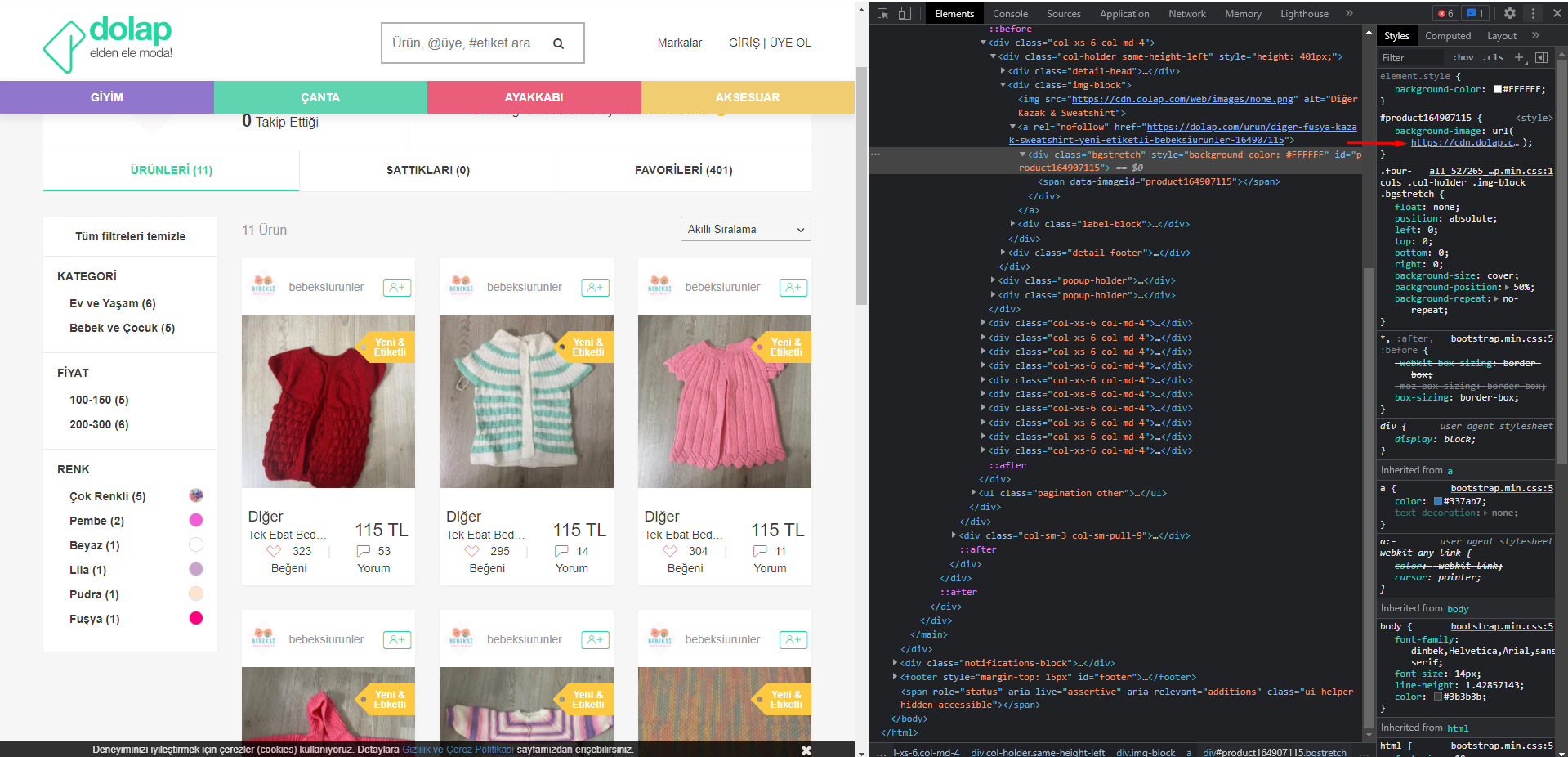Image resolution: width=1568 pixels, height=757 pixels.
Task: Click seller avatar above the red vest
Action: [x=263, y=286]
